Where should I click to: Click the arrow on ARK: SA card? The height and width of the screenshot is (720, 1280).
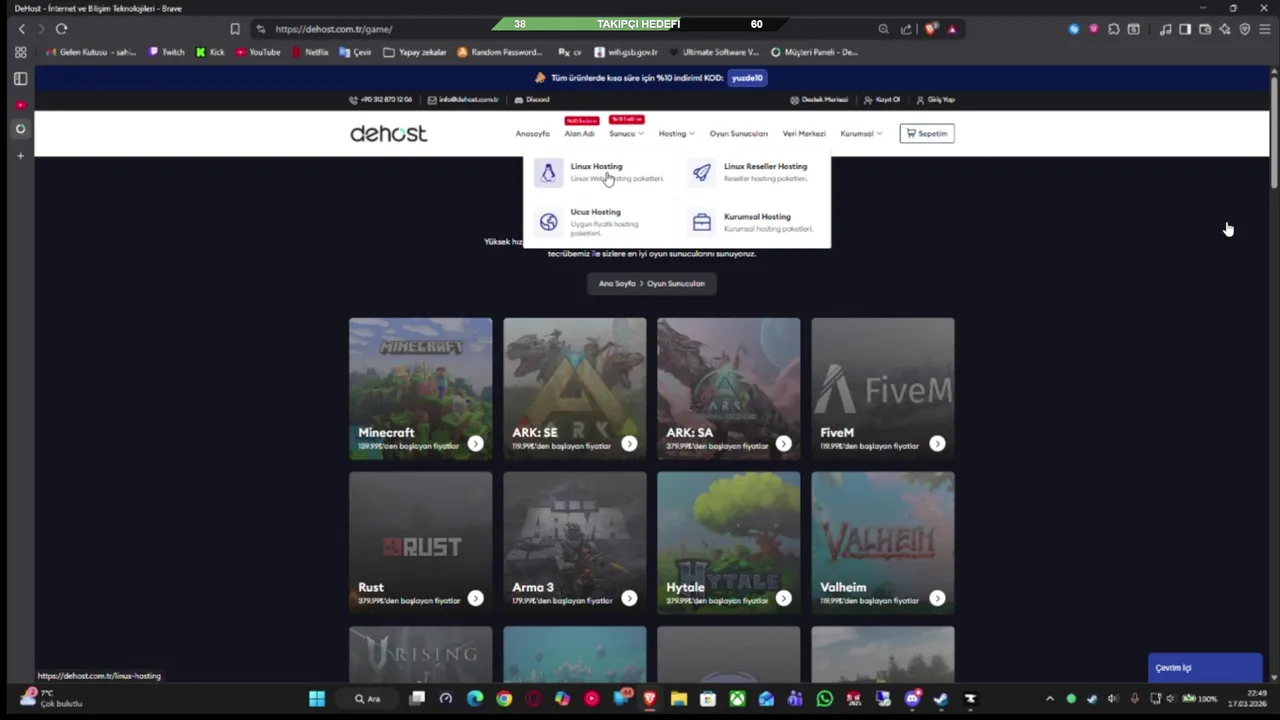[783, 444]
